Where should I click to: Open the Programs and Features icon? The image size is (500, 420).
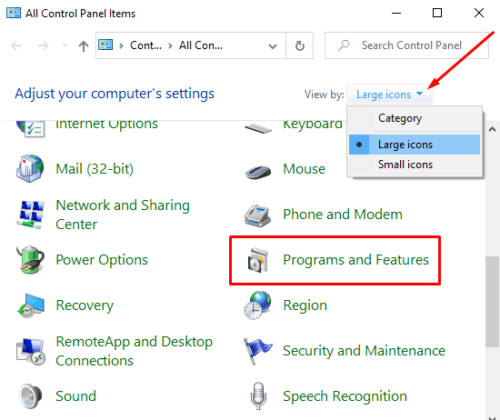click(258, 260)
